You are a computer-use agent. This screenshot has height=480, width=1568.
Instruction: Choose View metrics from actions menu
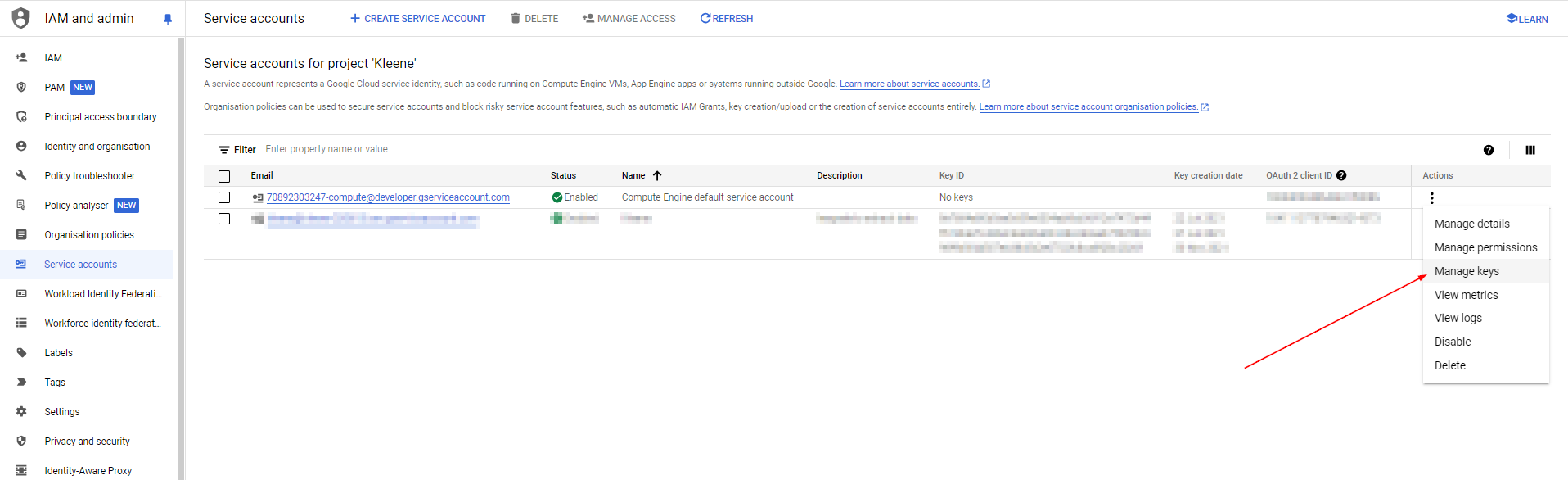click(x=1485, y=295)
